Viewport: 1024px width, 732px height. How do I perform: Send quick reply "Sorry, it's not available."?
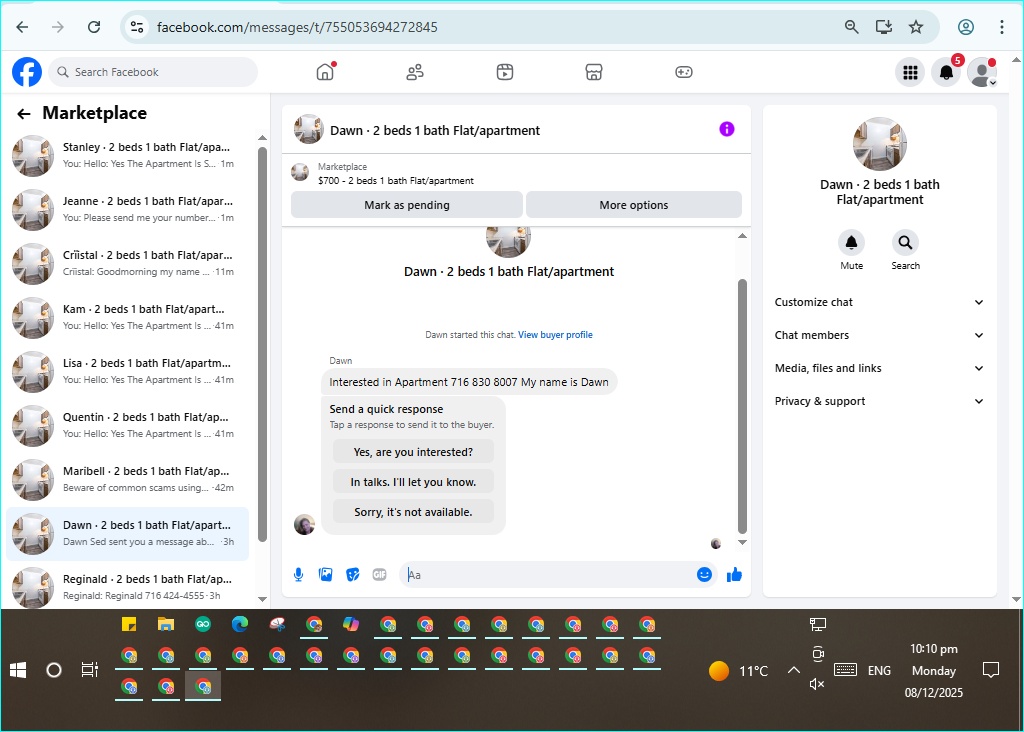coord(413,512)
